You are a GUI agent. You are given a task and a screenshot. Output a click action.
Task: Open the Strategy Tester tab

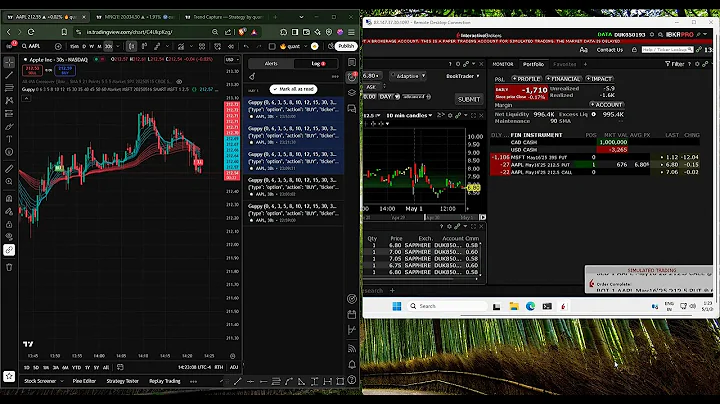[123, 381]
